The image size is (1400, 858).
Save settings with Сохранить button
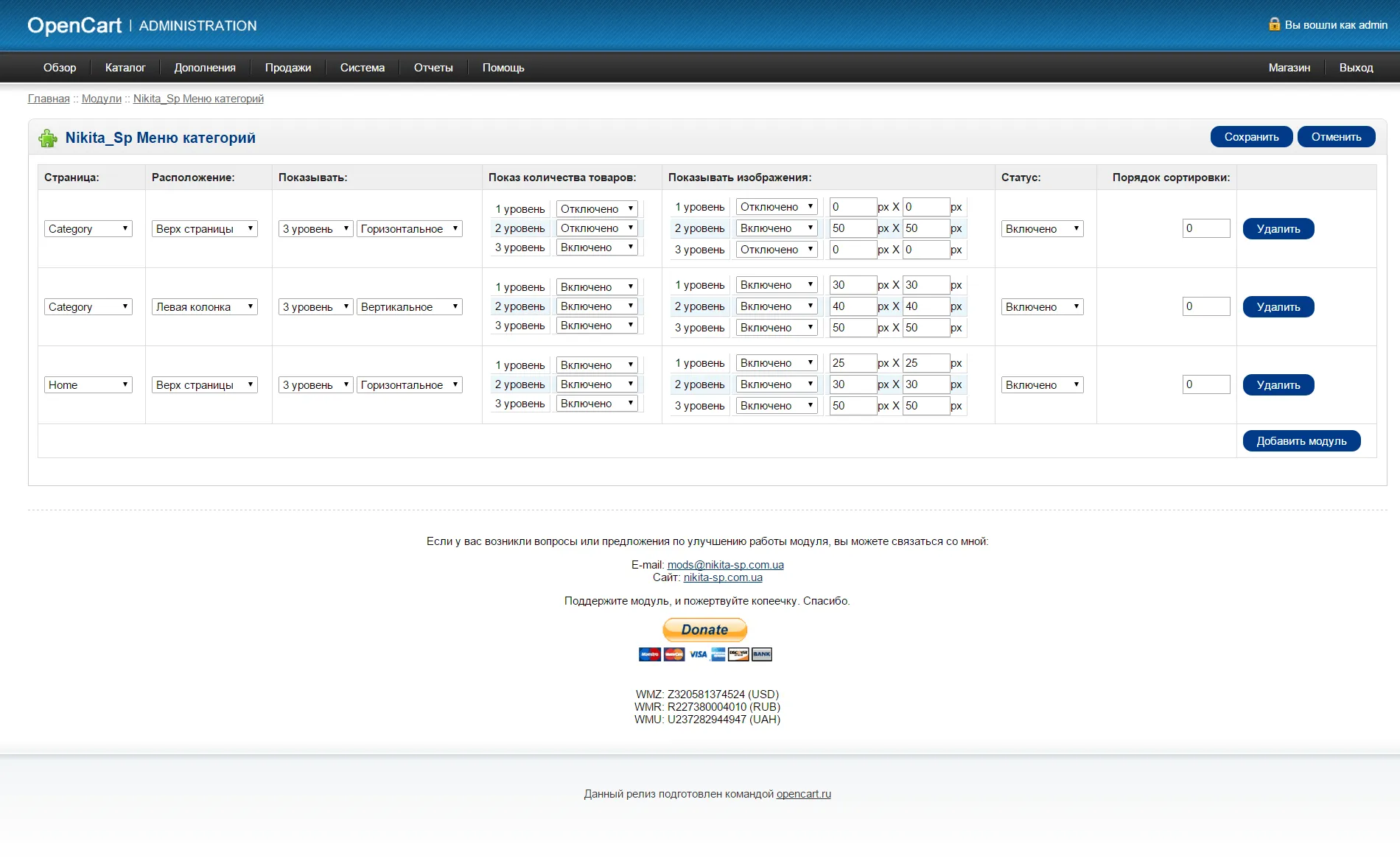coord(1251,137)
